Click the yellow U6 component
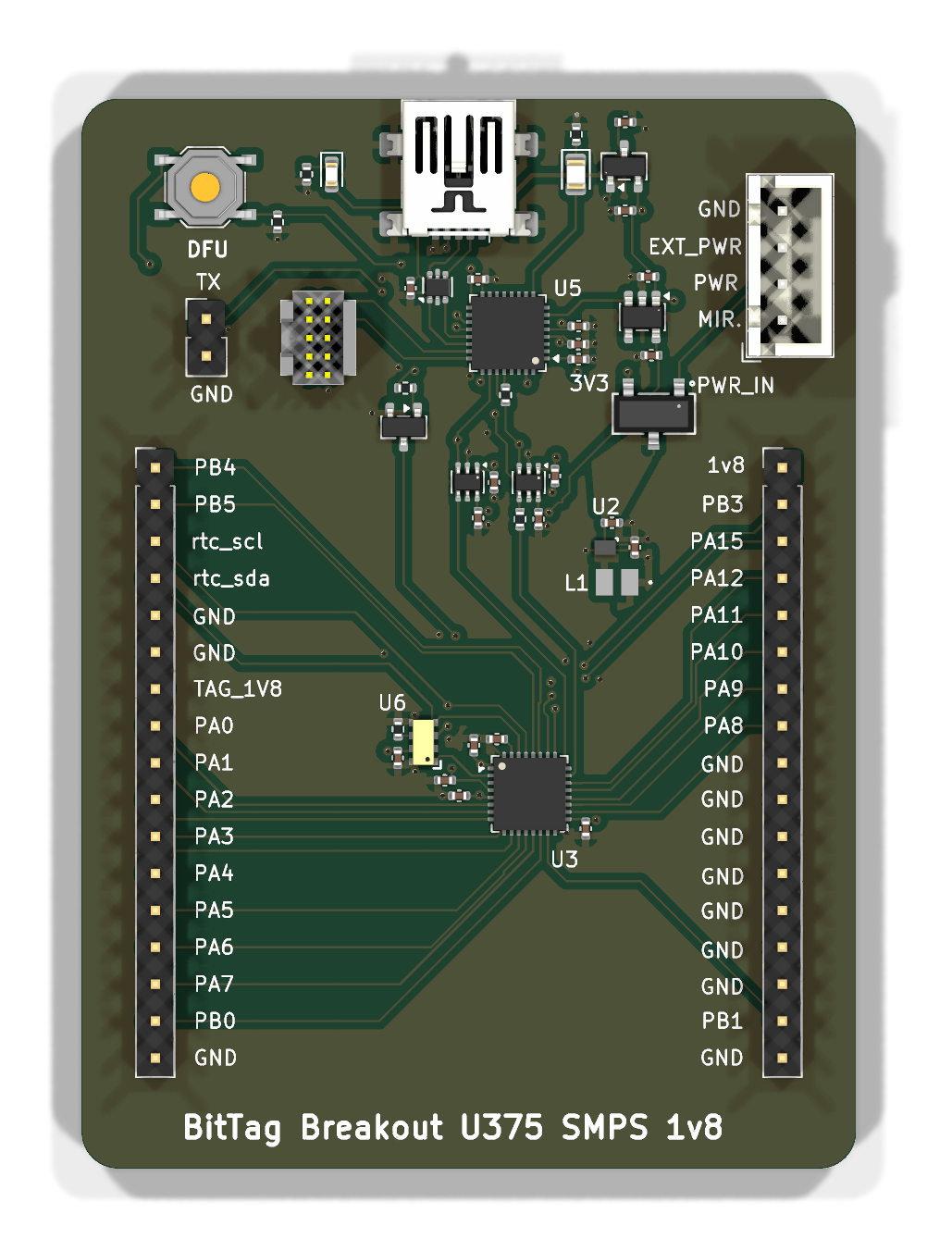Image resolution: width=952 pixels, height=1251 pixels. tap(423, 742)
